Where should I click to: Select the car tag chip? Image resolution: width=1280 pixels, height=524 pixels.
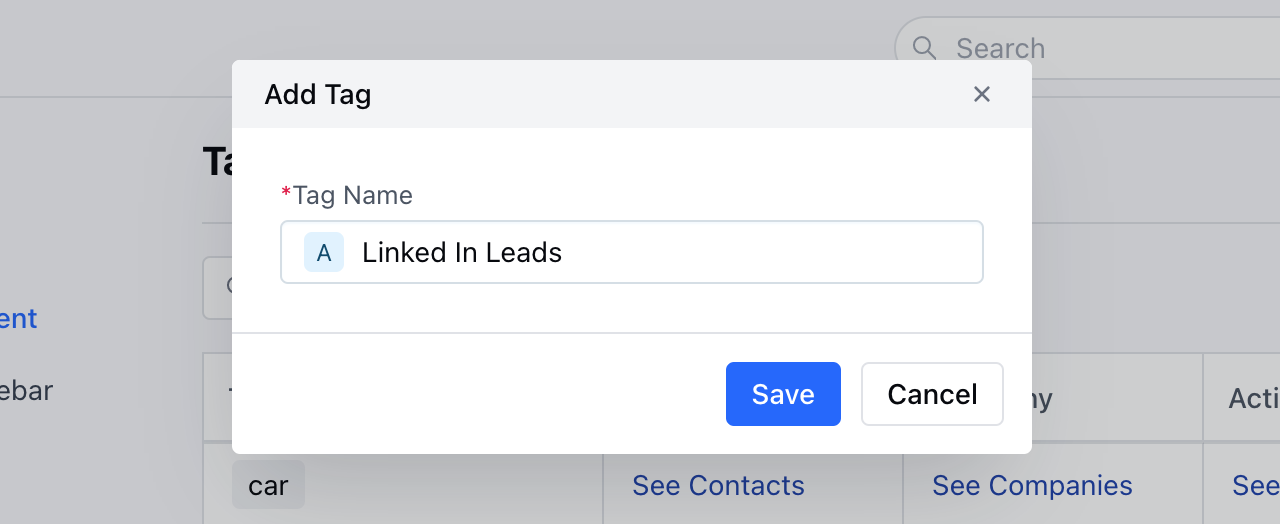pos(268,486)
